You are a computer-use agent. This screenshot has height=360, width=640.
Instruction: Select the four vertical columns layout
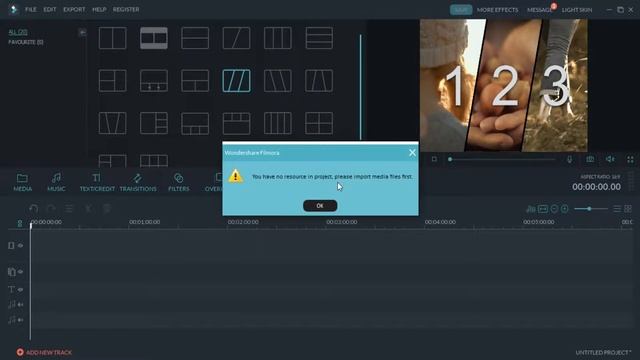278,123
